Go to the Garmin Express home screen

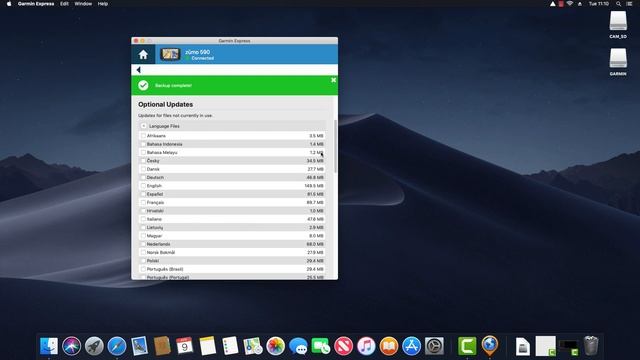[x=143, y=54]
